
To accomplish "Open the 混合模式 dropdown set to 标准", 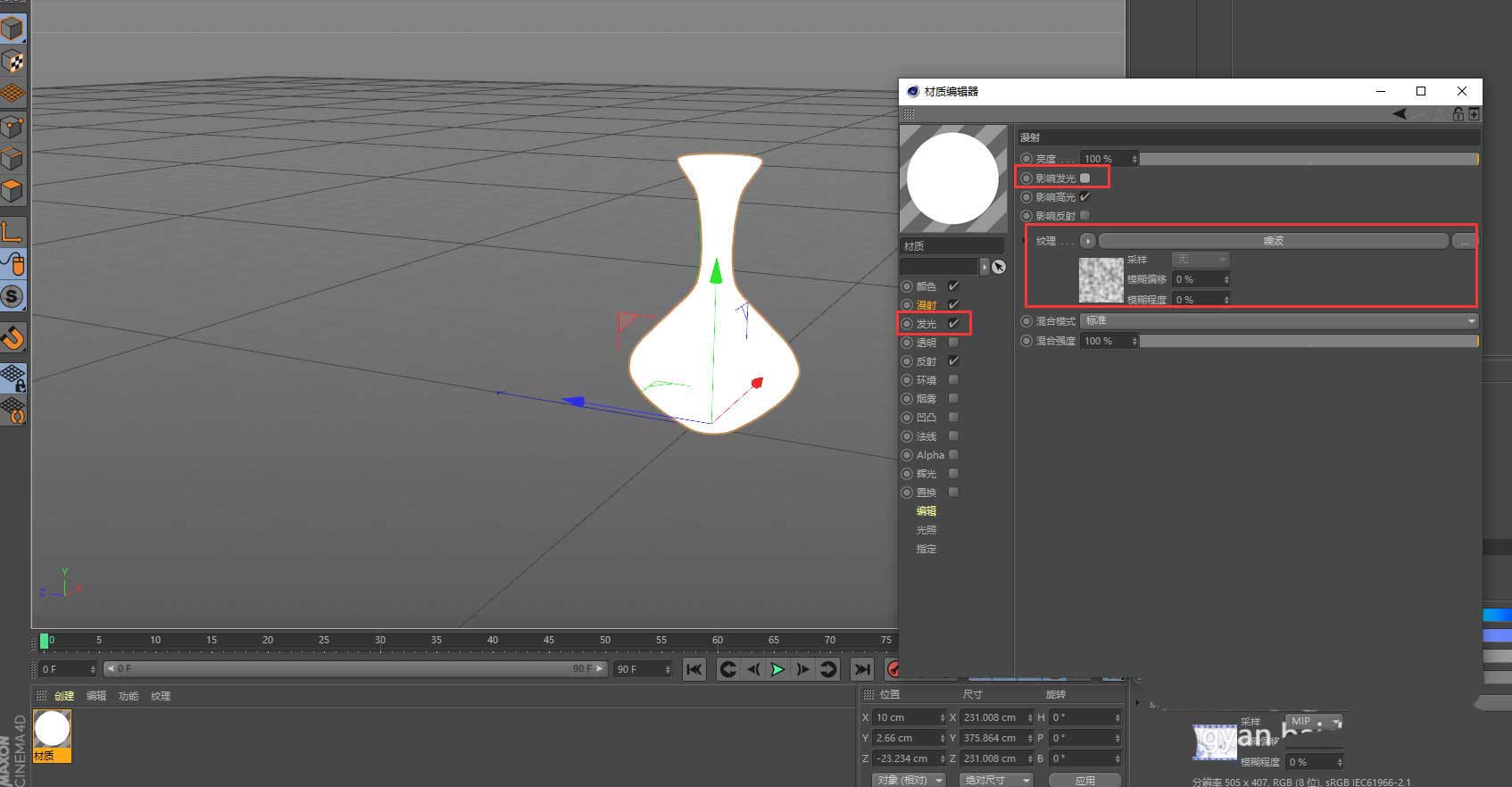I will pyautogui.click(x=1278, y=321).
